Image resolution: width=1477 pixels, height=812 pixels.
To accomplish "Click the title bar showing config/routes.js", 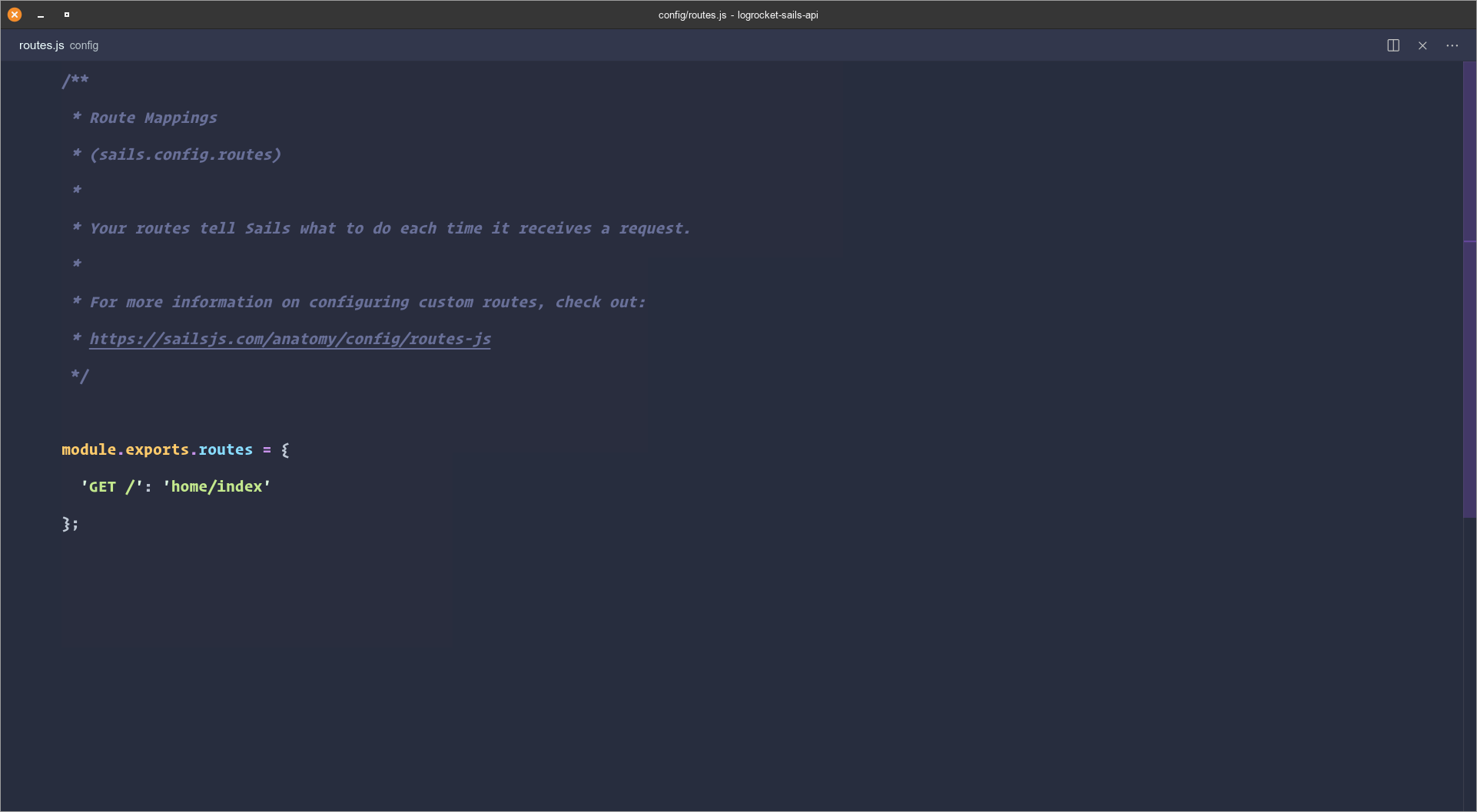I will click(738, 15).
